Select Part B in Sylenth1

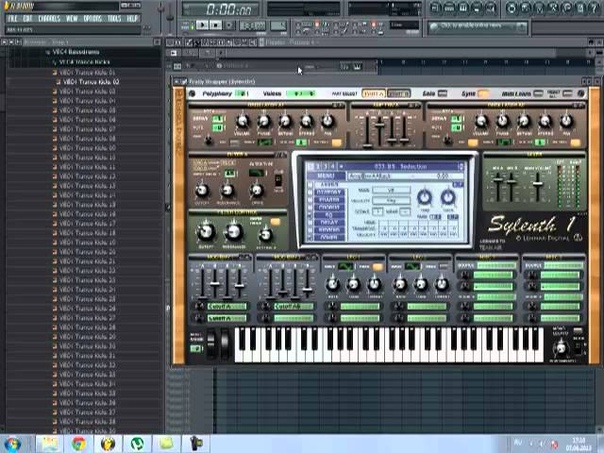coord(398,94)
